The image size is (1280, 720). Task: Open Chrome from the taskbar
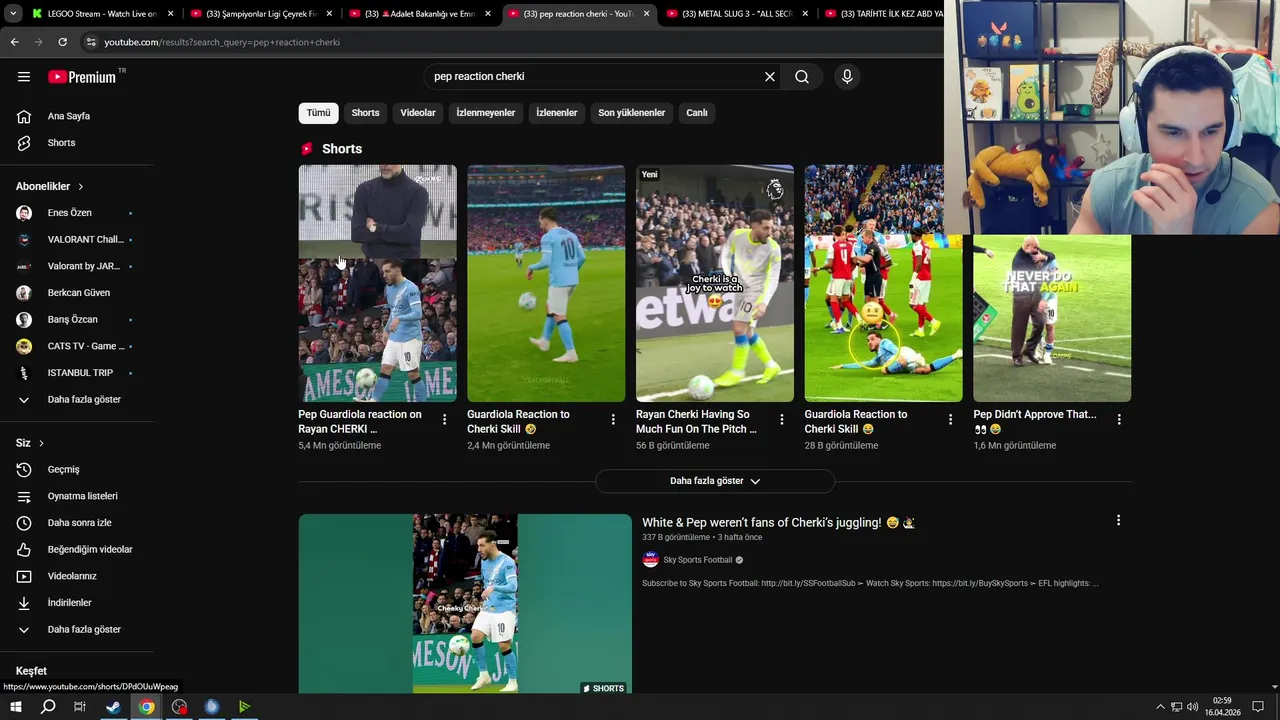click(x=146, y=707)
